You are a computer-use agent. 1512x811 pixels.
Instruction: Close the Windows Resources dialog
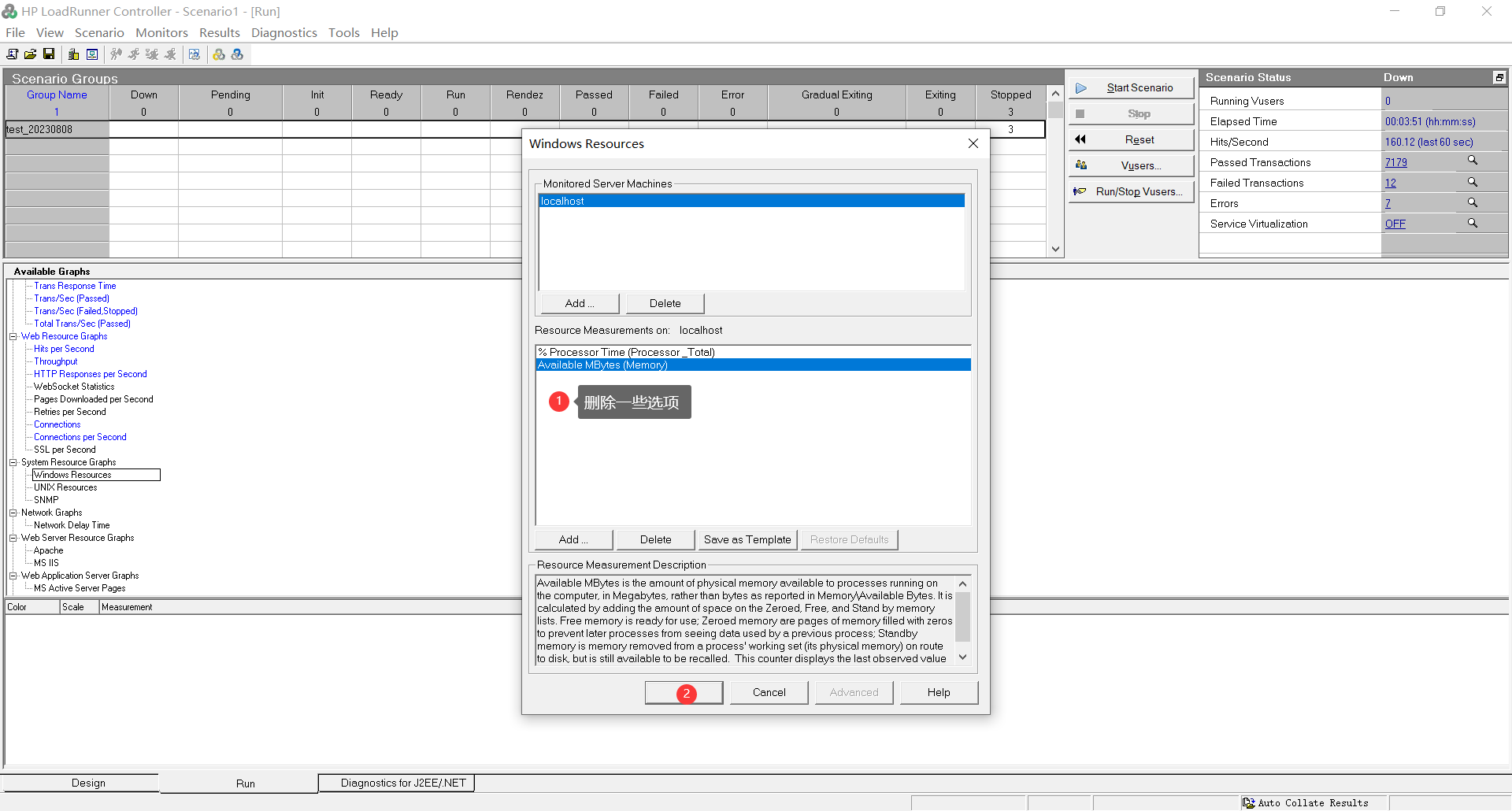pos(973,143)
